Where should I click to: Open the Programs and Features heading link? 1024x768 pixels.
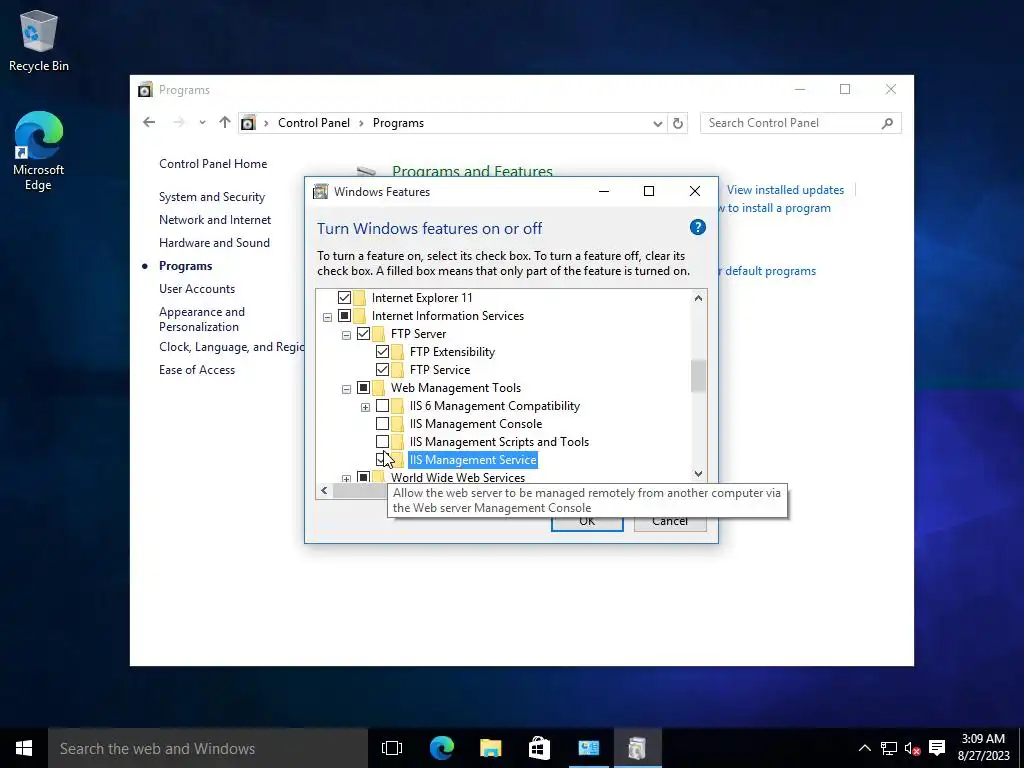[x=472, y=171]
